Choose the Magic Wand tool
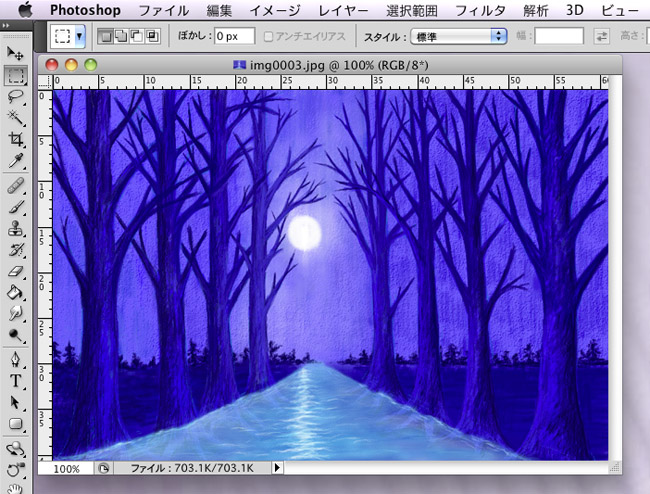Image resolution: width=650 pixels, height=494 pixels. [x=16, y=118]
